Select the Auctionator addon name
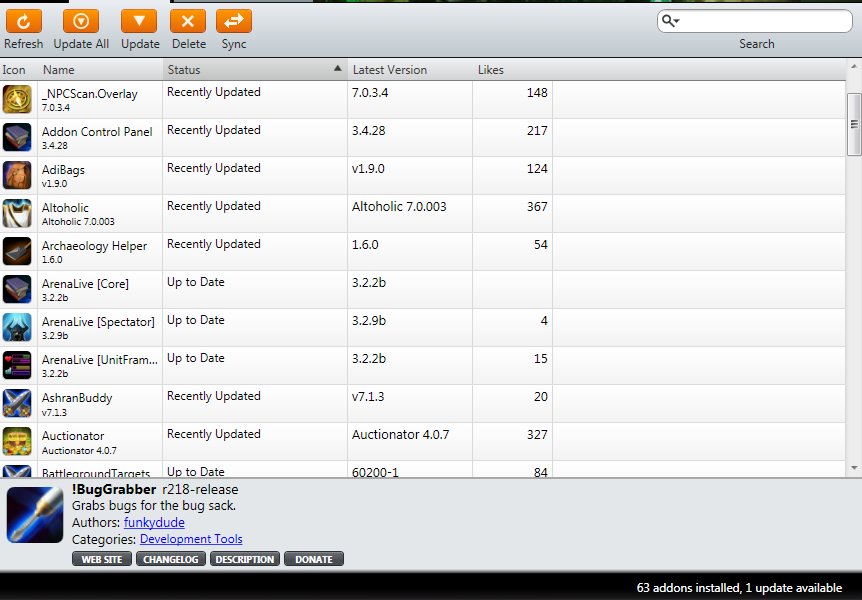This screenshot has height=600, width=862. pos(73,436)
